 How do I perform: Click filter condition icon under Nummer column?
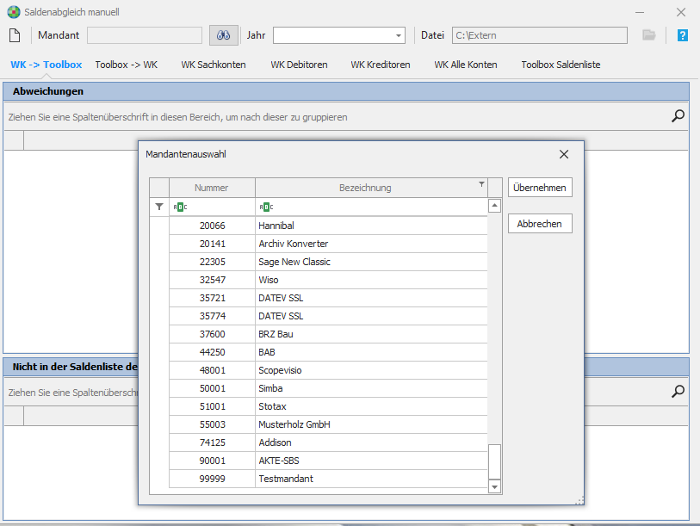(180, 207)
